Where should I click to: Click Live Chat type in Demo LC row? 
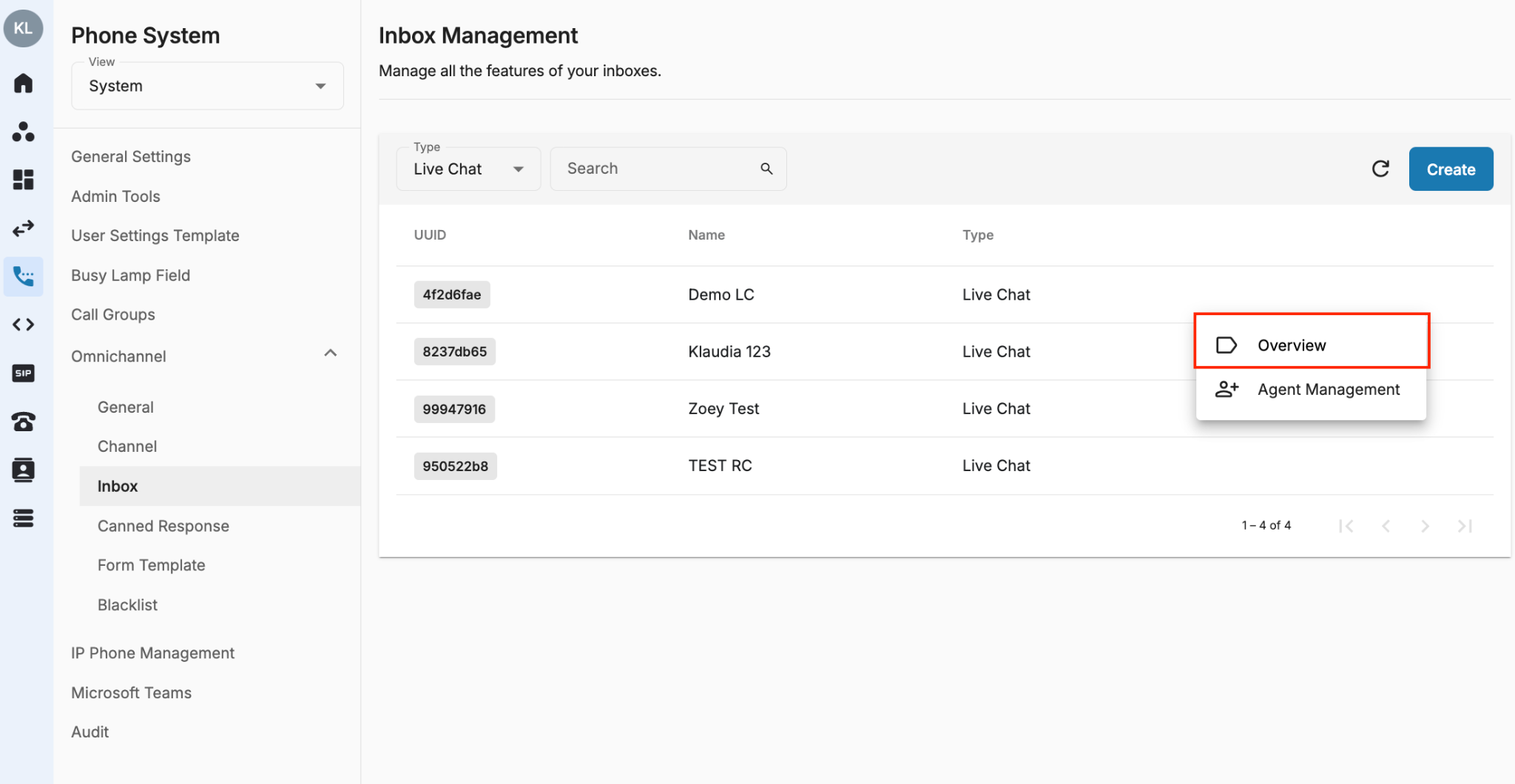996,294
